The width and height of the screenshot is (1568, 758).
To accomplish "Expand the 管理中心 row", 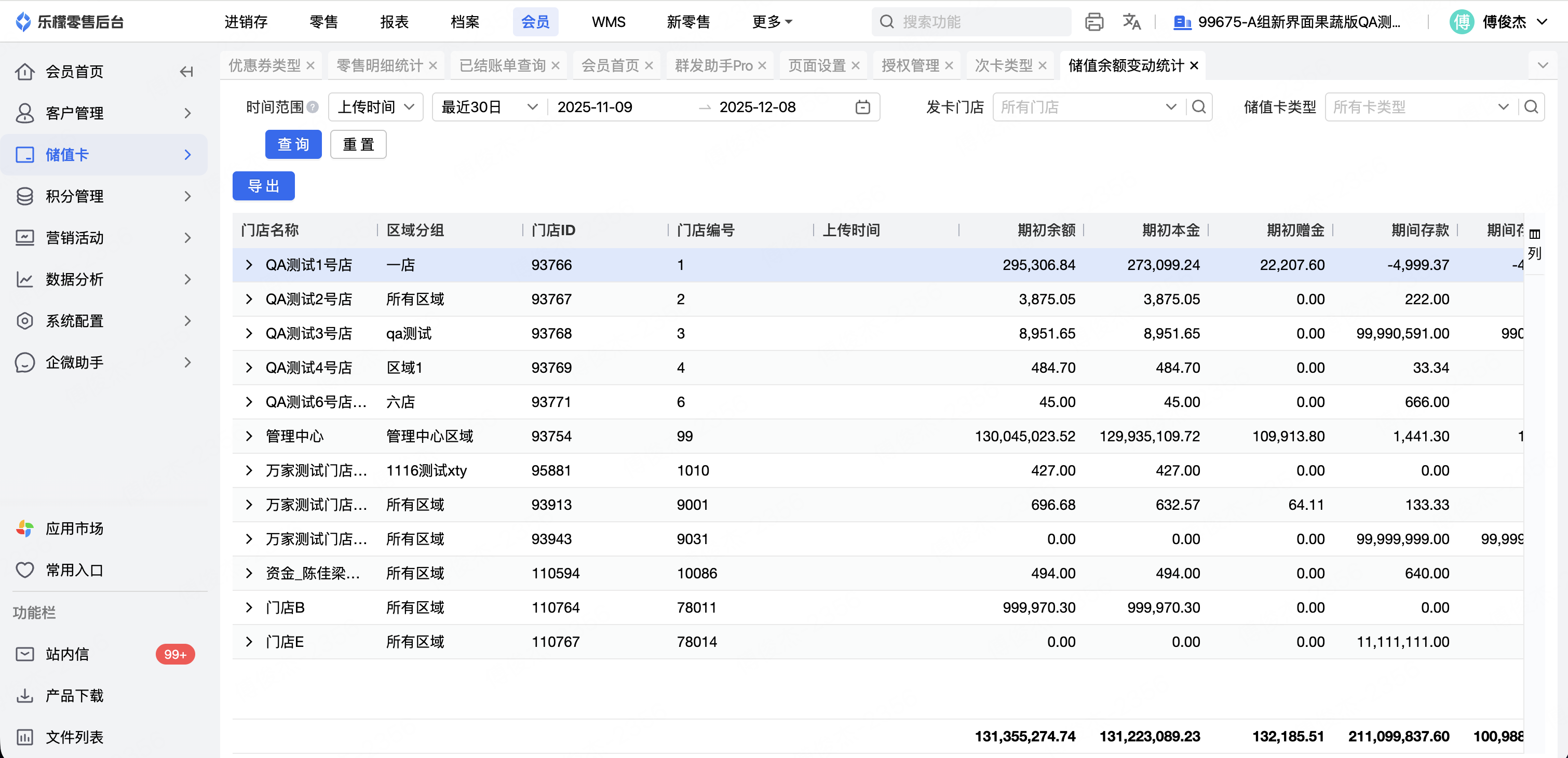I will pos(249,436).
